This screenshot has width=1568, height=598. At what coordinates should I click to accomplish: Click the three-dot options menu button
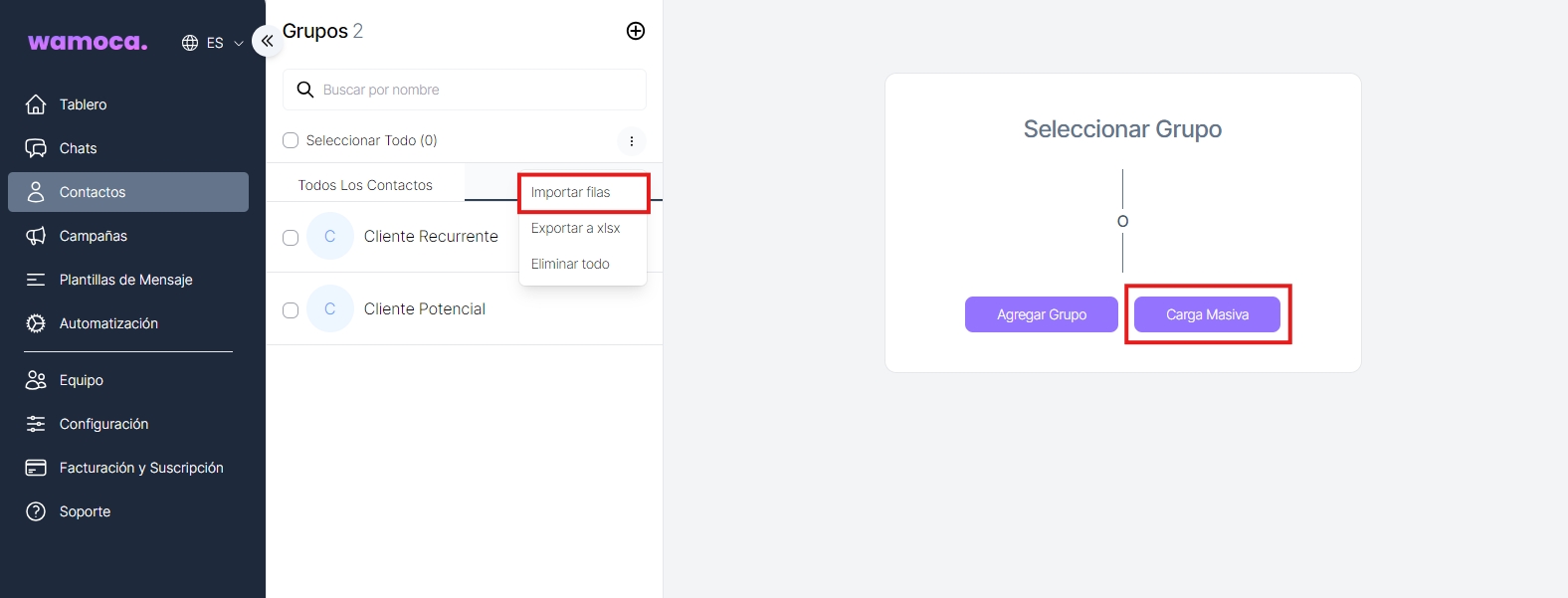point(632,141)
